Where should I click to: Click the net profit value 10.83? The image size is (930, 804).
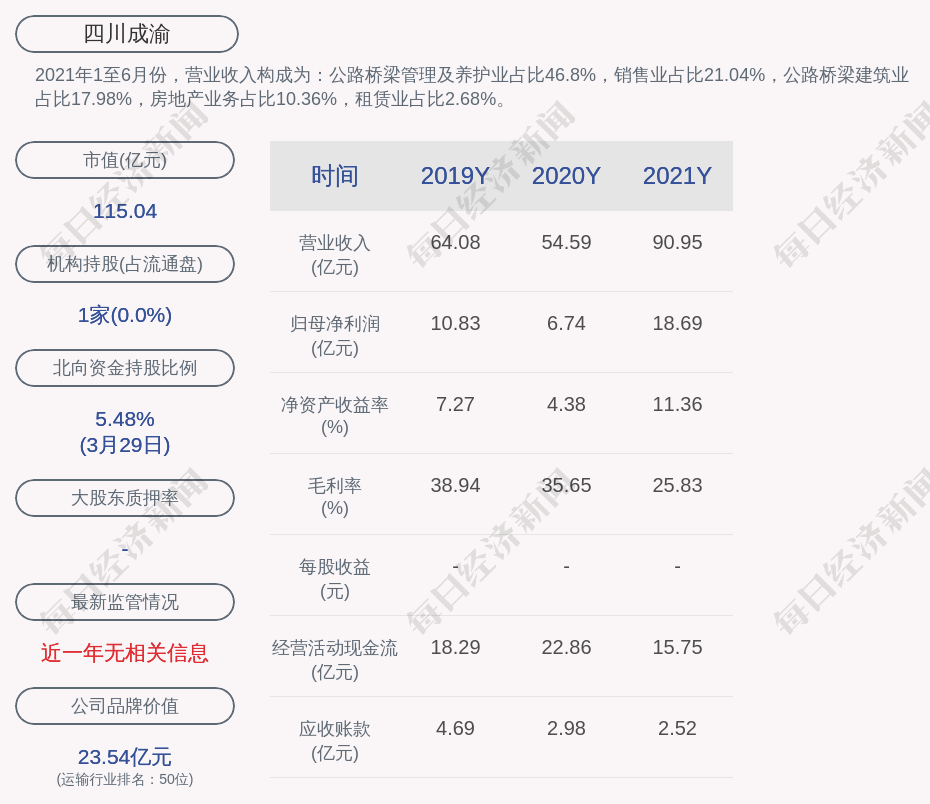tap(456, 324)
